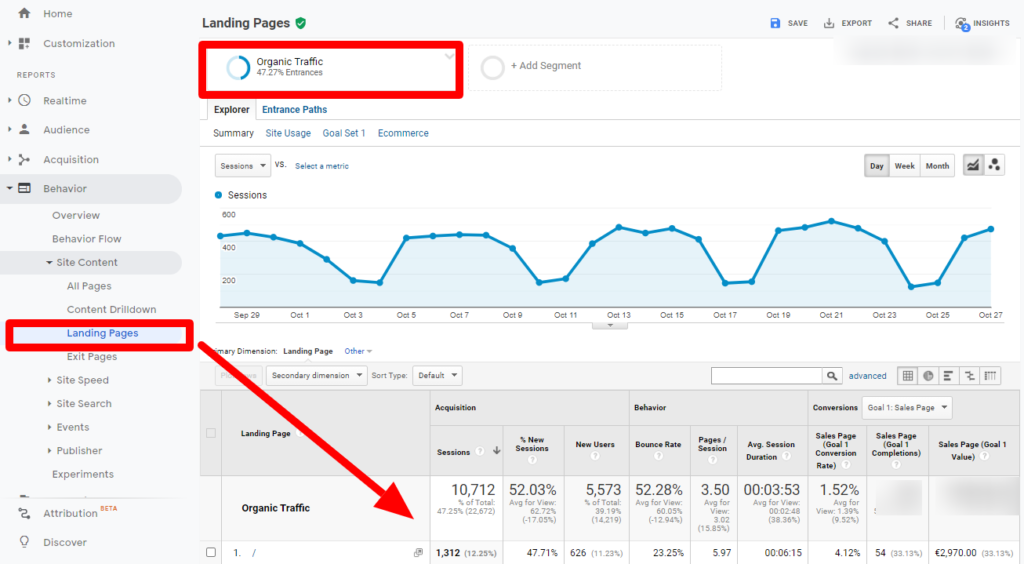Screen dimensions: 1024x564
Task: Switch to motion chart icon
Action: coord(994,165)
